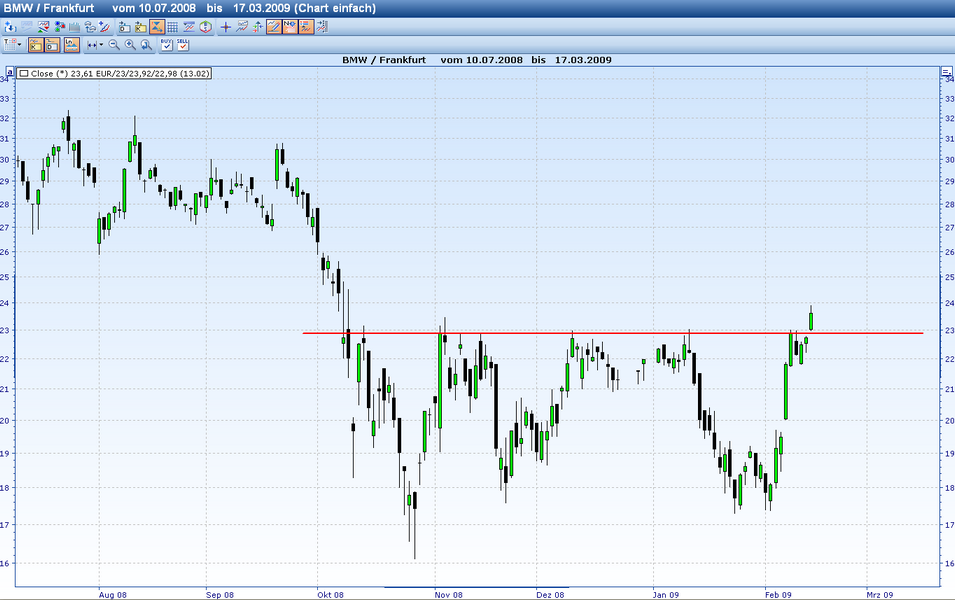The width and height of the screenshot is (955, 600).
Task: Open the T table icon dropdown arrow
Action: [x=19, y=44]
